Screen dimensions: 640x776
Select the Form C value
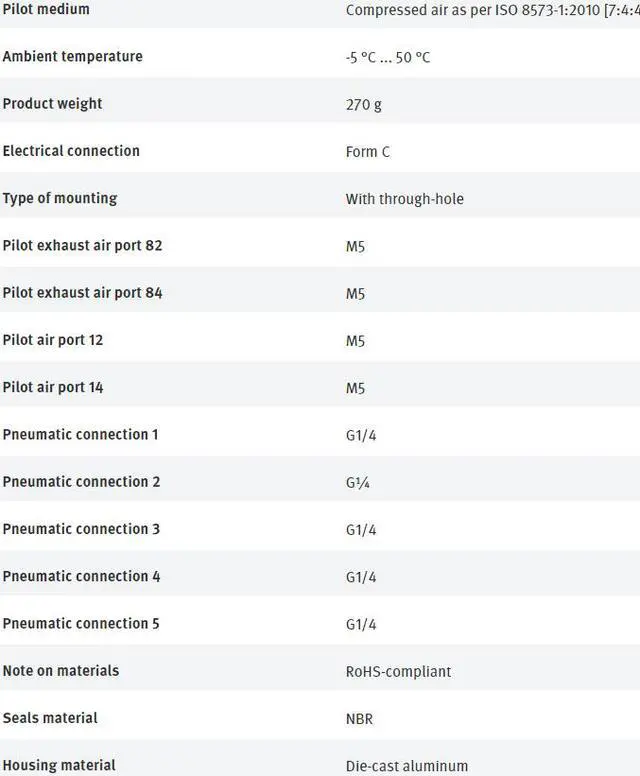[x=368, y=152]
